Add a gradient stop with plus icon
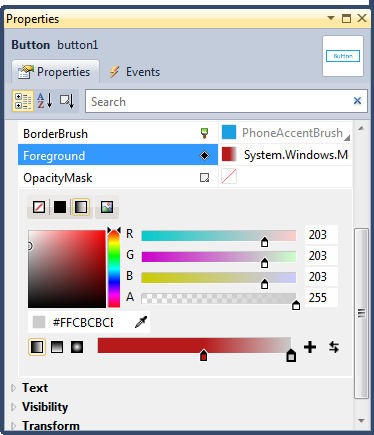 310,347
